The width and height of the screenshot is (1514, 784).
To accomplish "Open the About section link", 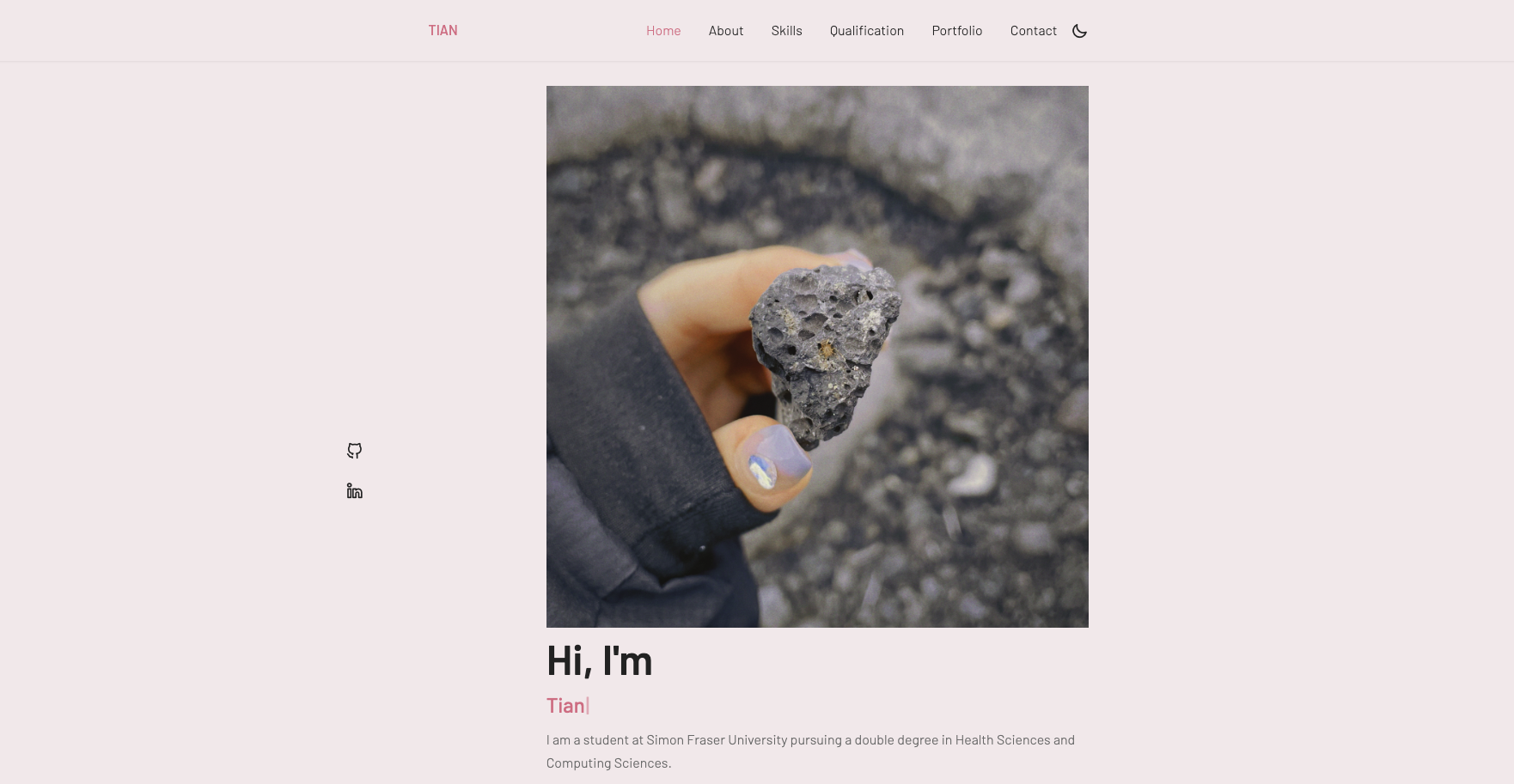I will 726,31.
